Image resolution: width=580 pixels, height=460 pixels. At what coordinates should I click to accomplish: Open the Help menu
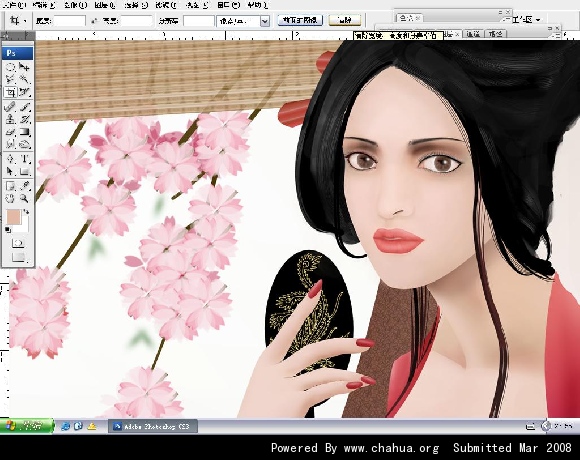257,5
